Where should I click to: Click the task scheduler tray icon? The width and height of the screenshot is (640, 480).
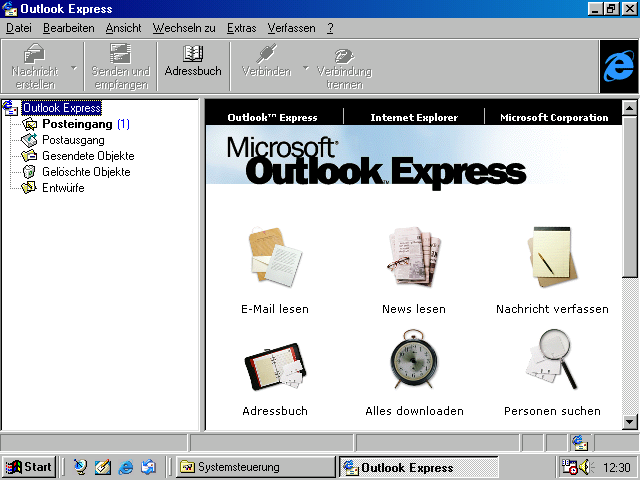click(569, 467)
